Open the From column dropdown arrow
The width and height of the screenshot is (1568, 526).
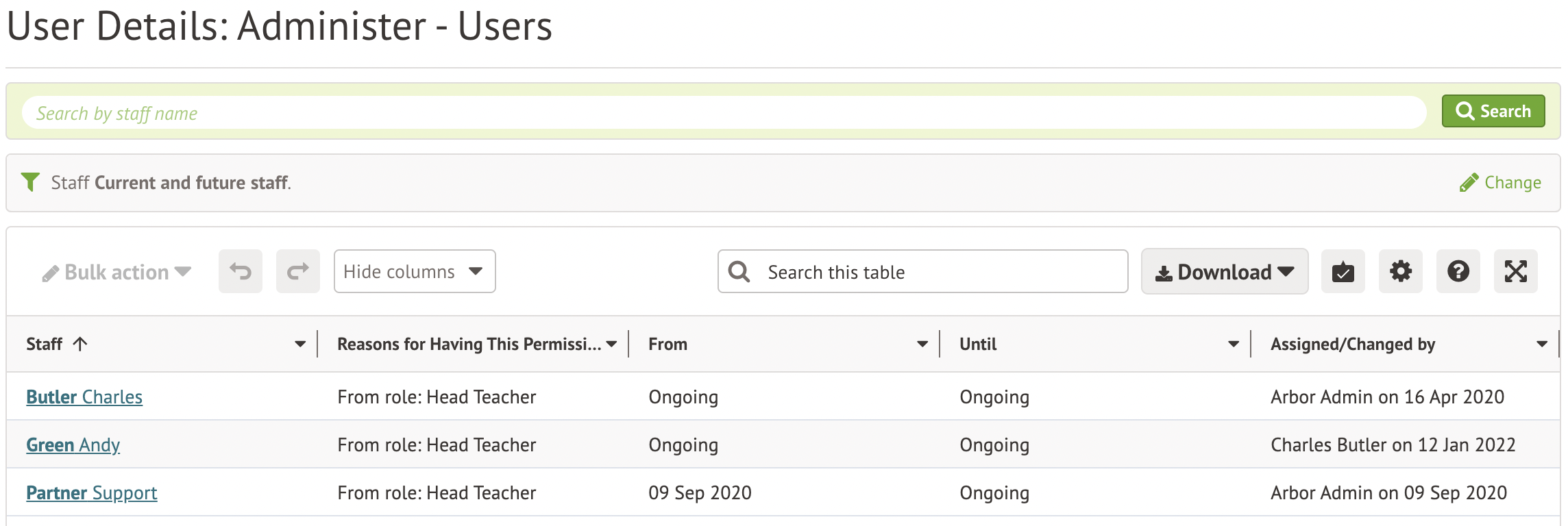point(922,344)
